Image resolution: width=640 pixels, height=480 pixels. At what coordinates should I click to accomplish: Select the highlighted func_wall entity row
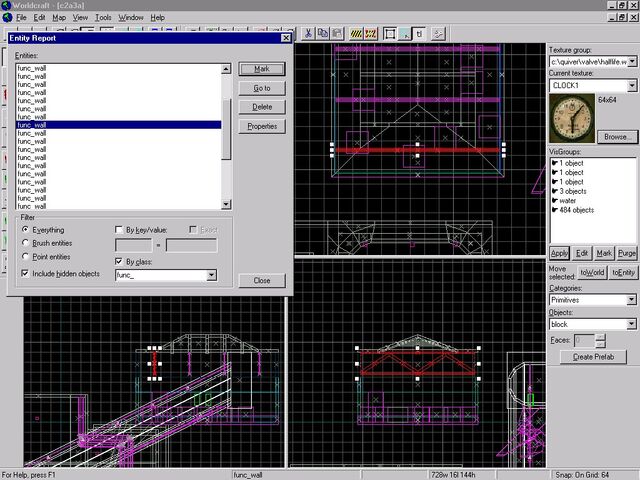click(x=119, y=125)
